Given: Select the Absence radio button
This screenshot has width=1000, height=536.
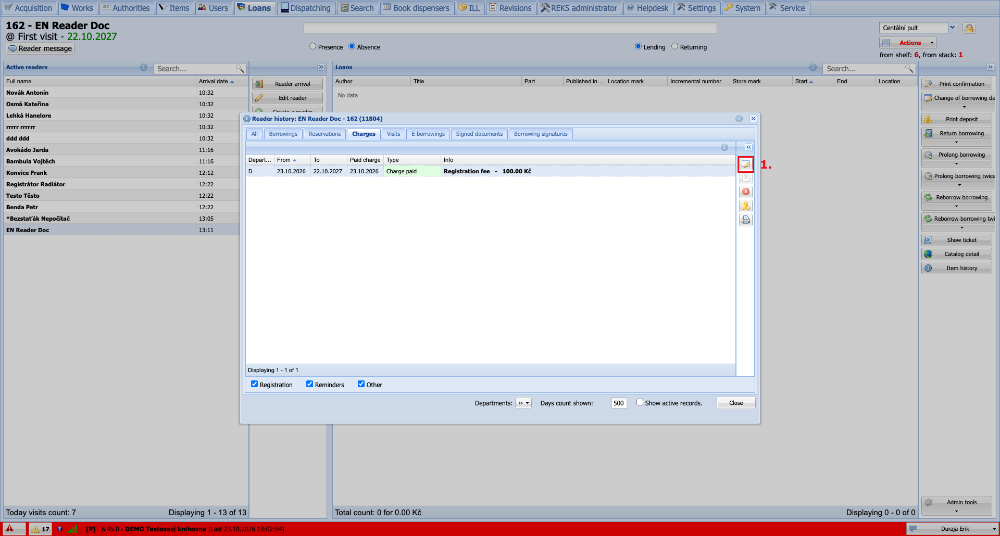Looking at the screenshot, I should pos(351,47).
